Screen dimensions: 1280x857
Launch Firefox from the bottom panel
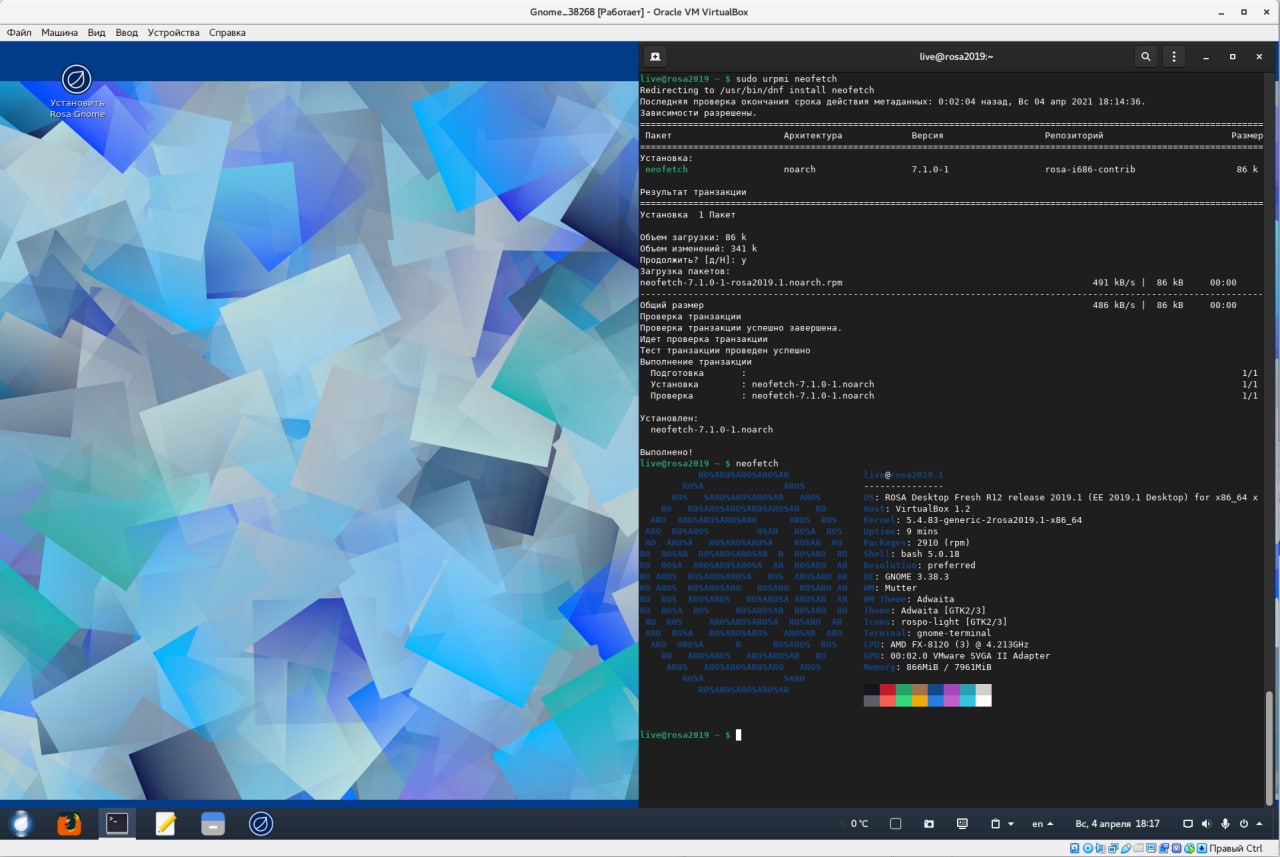click(x=69, y=823)
